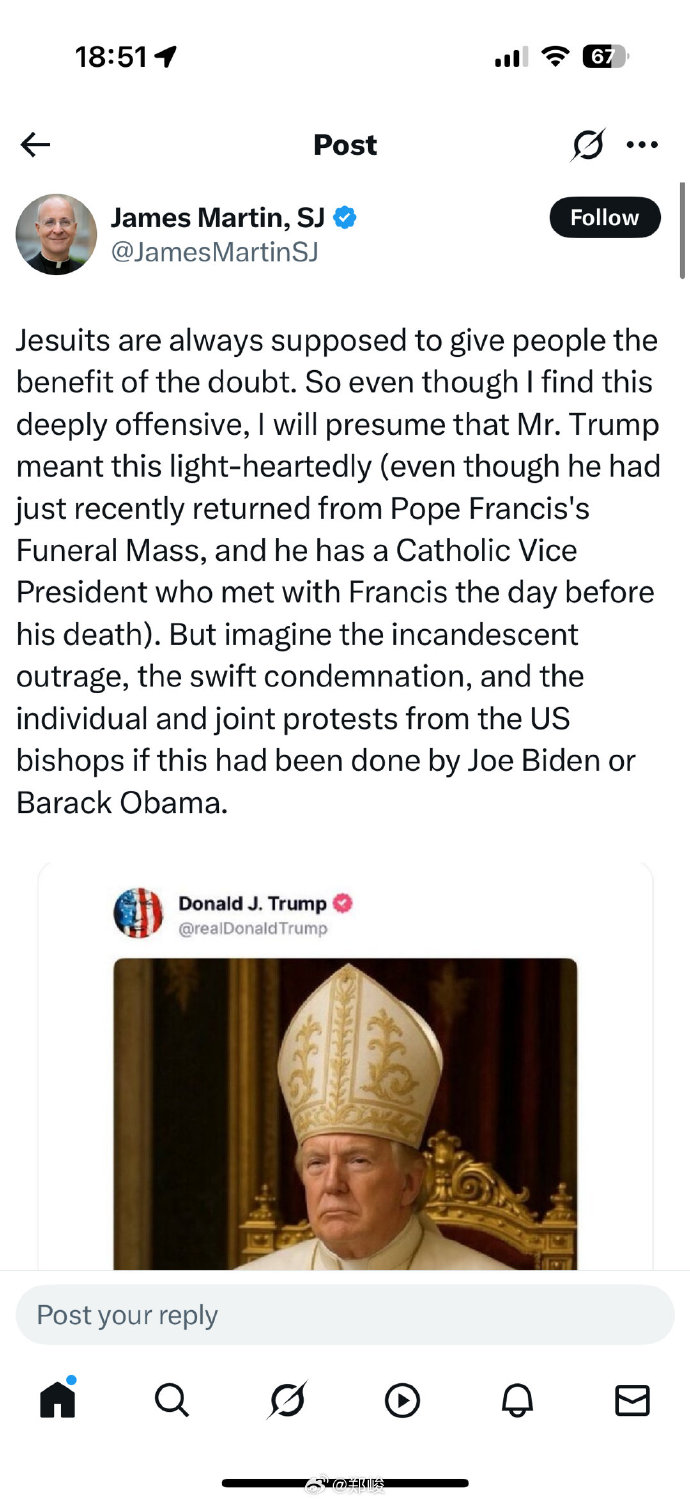Open quoted @realDonaldTrump handle

point(252,929)
